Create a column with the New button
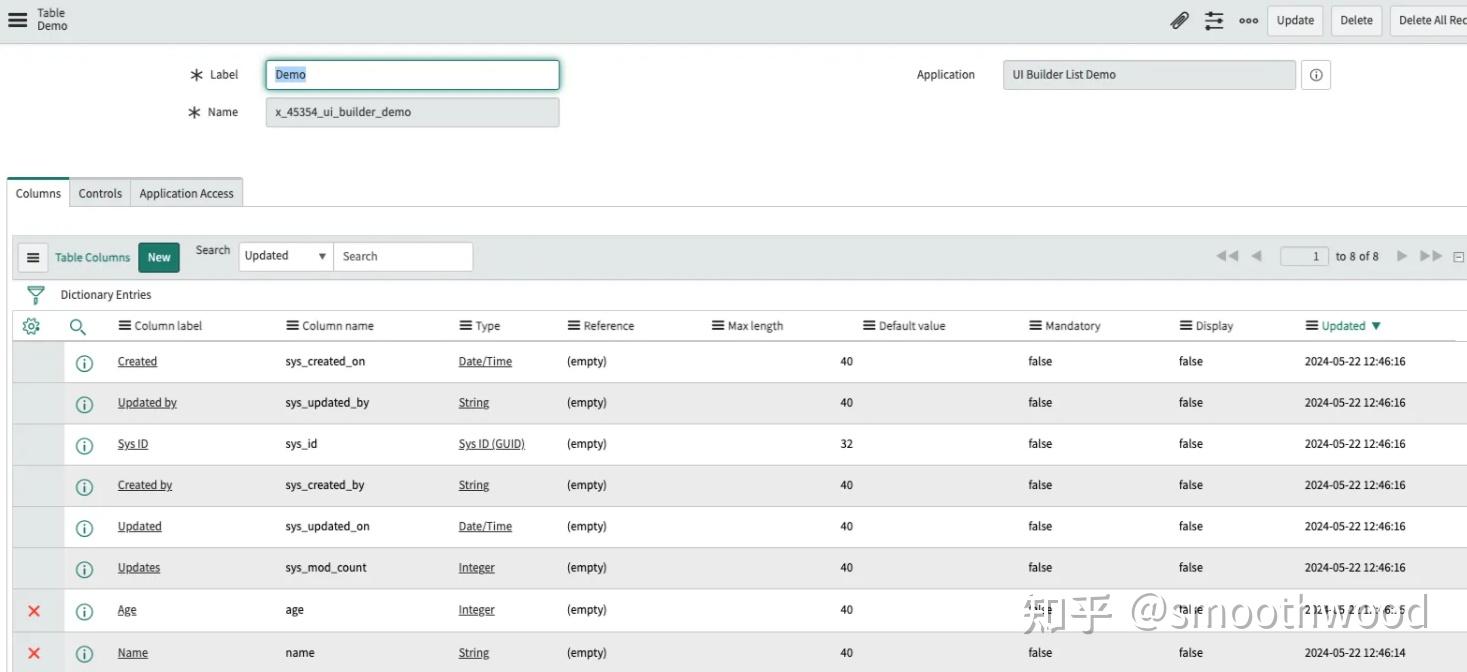The image size is (1467, 672). click(x=158, y=256)
